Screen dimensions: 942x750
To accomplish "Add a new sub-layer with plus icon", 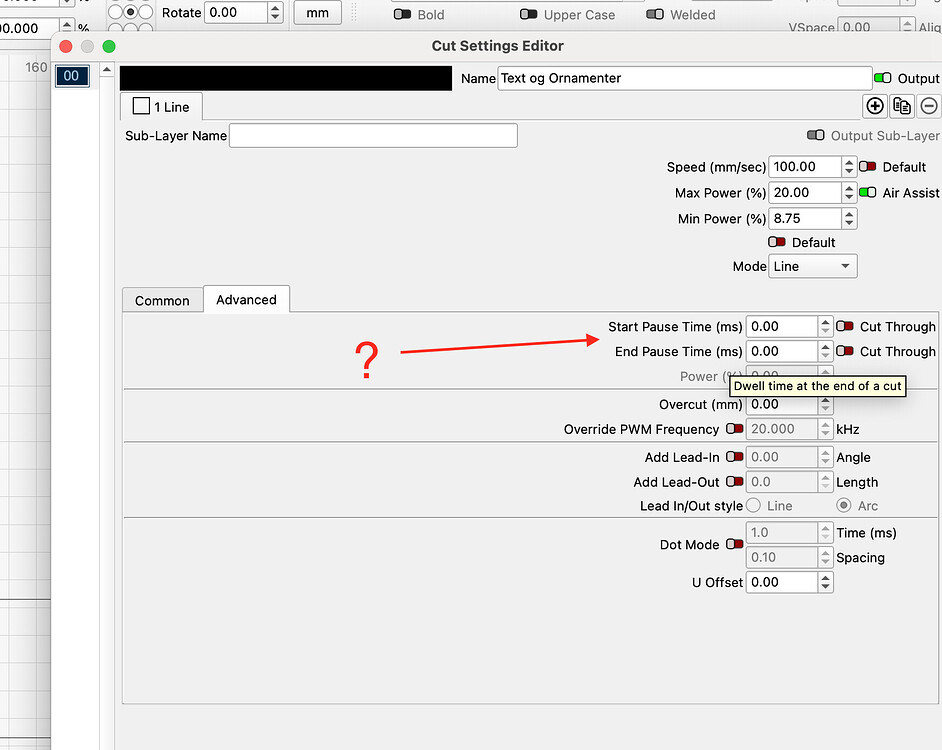I will click(875, 105).
